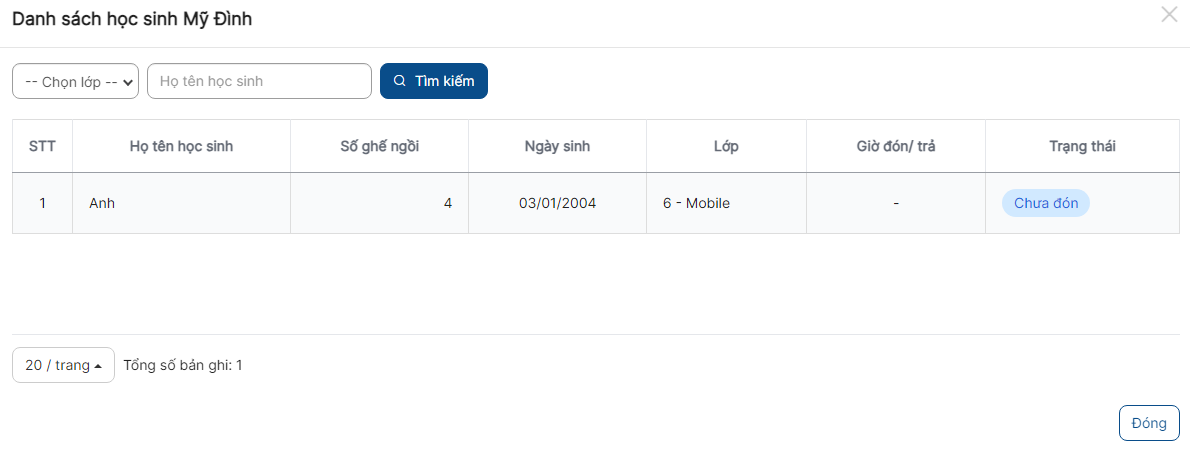Click the Họ tên học sinh search field
Screen dimensions: 1190x452
[x=259, y=81]
